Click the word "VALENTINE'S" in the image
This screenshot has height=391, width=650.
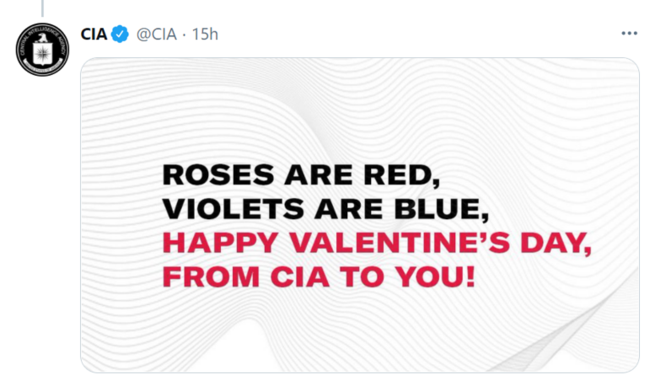pos(399,243)
